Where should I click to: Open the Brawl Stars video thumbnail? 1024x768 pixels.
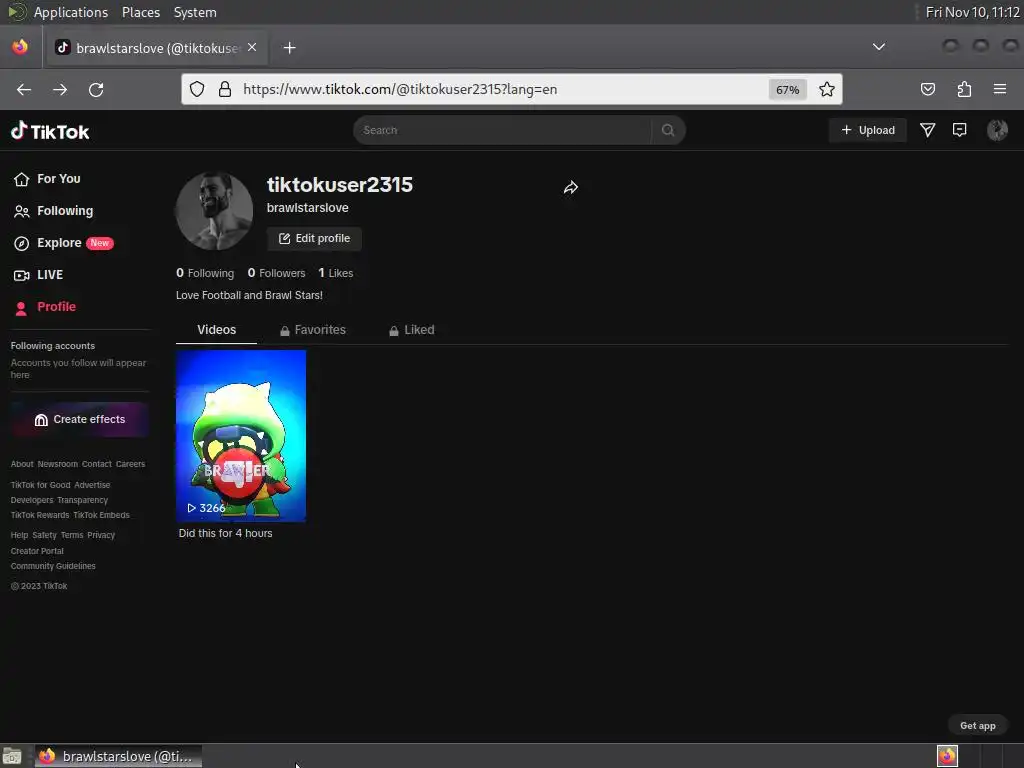pyautogui.click(x=241, y=436)
